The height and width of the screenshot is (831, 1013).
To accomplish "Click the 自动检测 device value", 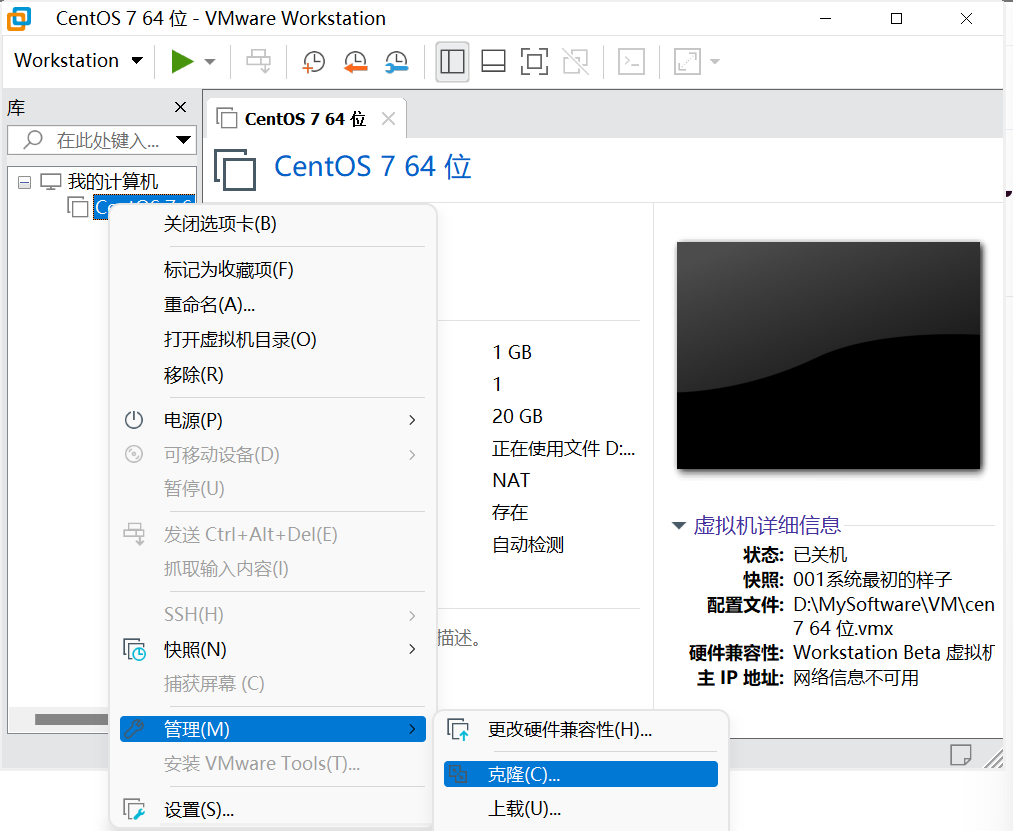I will [528, 545].
